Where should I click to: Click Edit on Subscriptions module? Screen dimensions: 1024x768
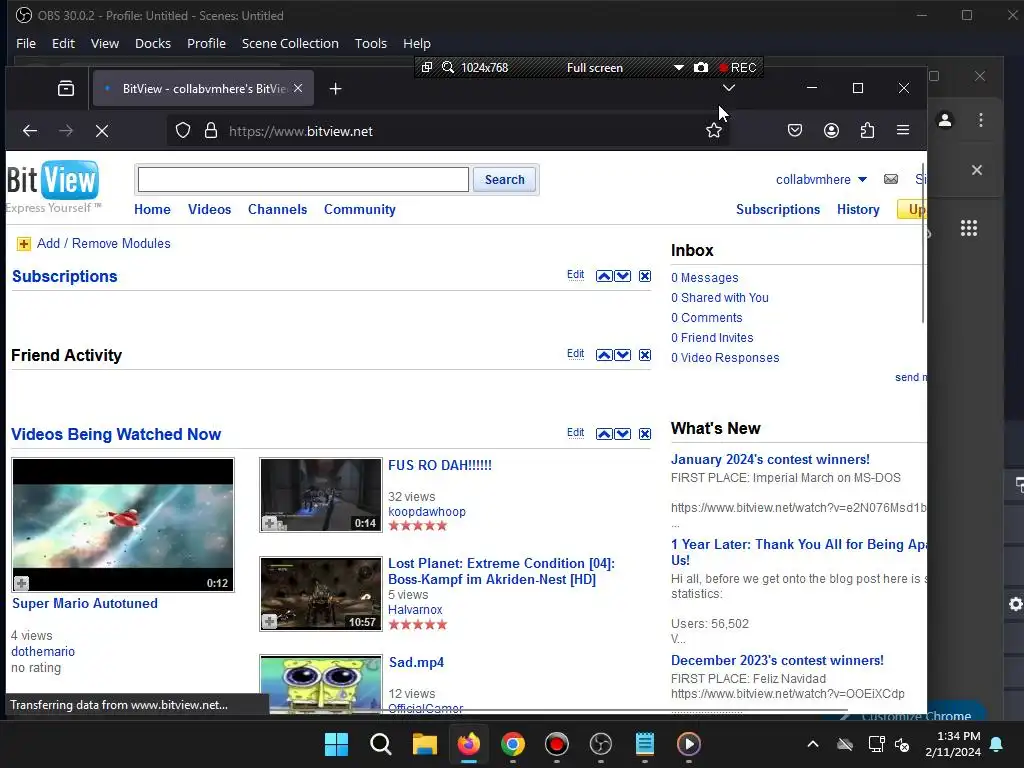(575, 274)
